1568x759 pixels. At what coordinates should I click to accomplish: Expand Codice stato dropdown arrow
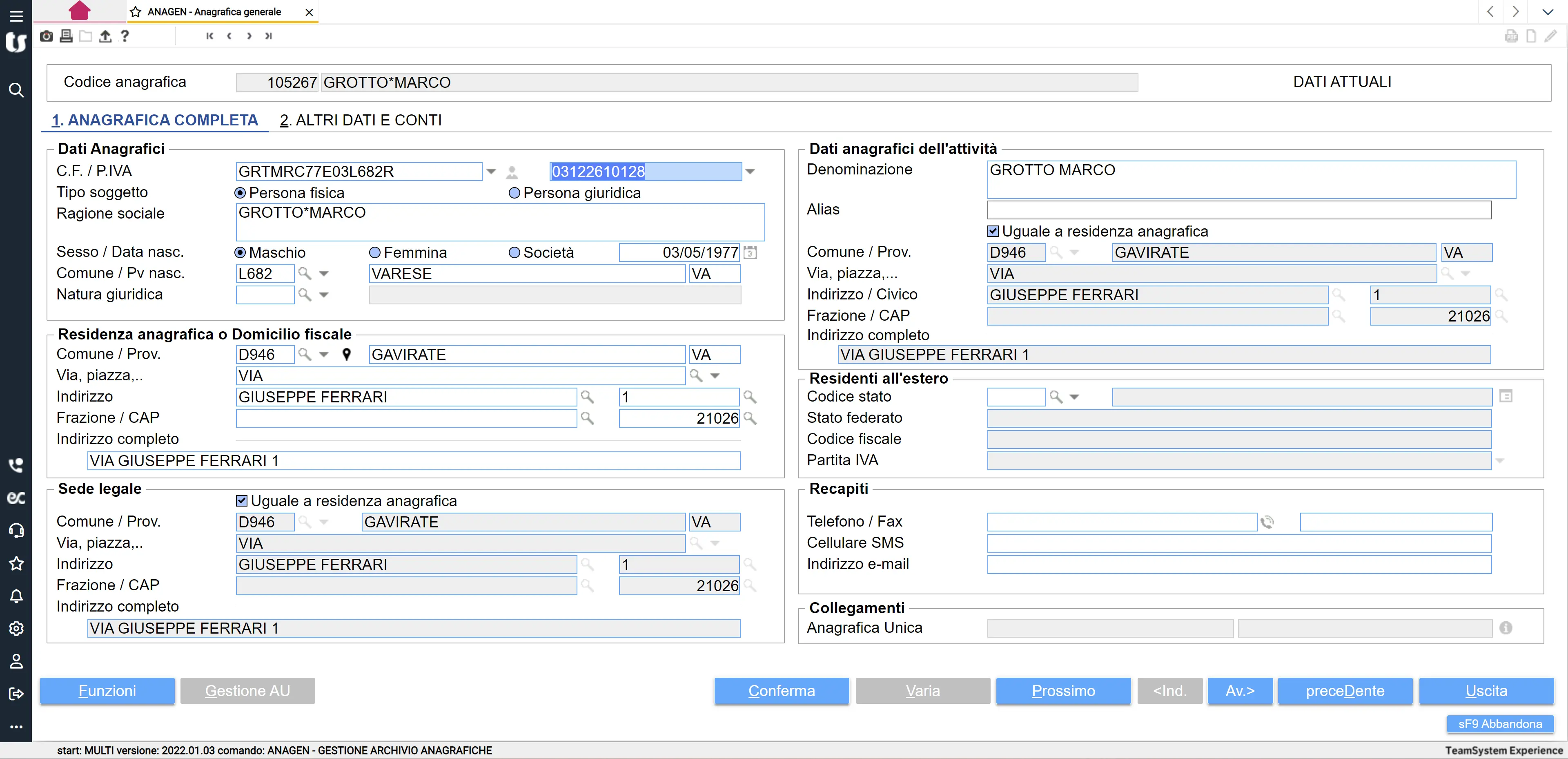(x=1074, y=397)
